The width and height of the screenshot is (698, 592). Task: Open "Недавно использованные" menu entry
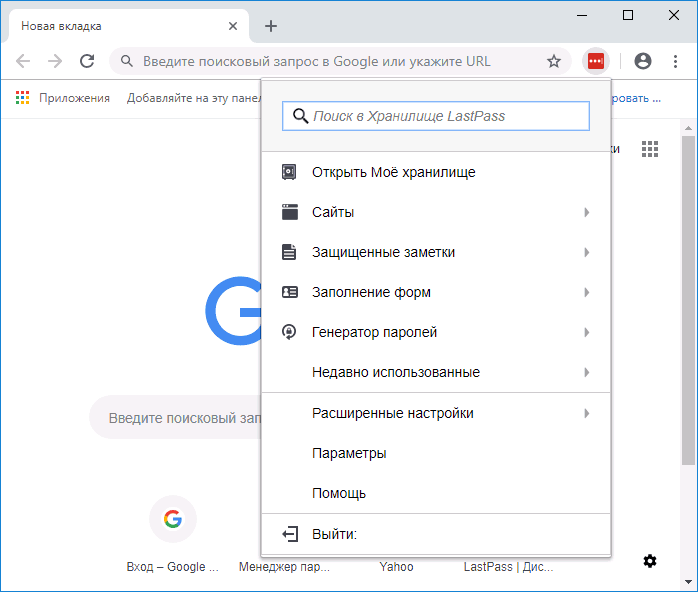coord(436,372)
